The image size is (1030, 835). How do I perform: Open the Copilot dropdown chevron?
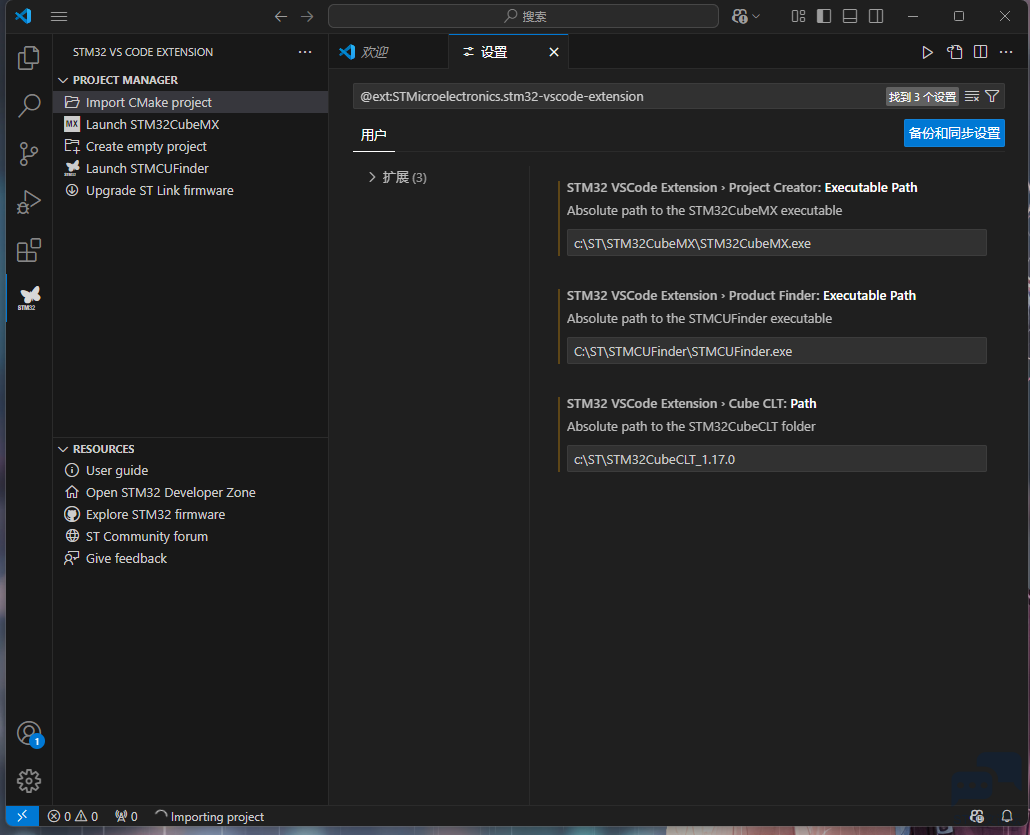click(x=756, y=16)
